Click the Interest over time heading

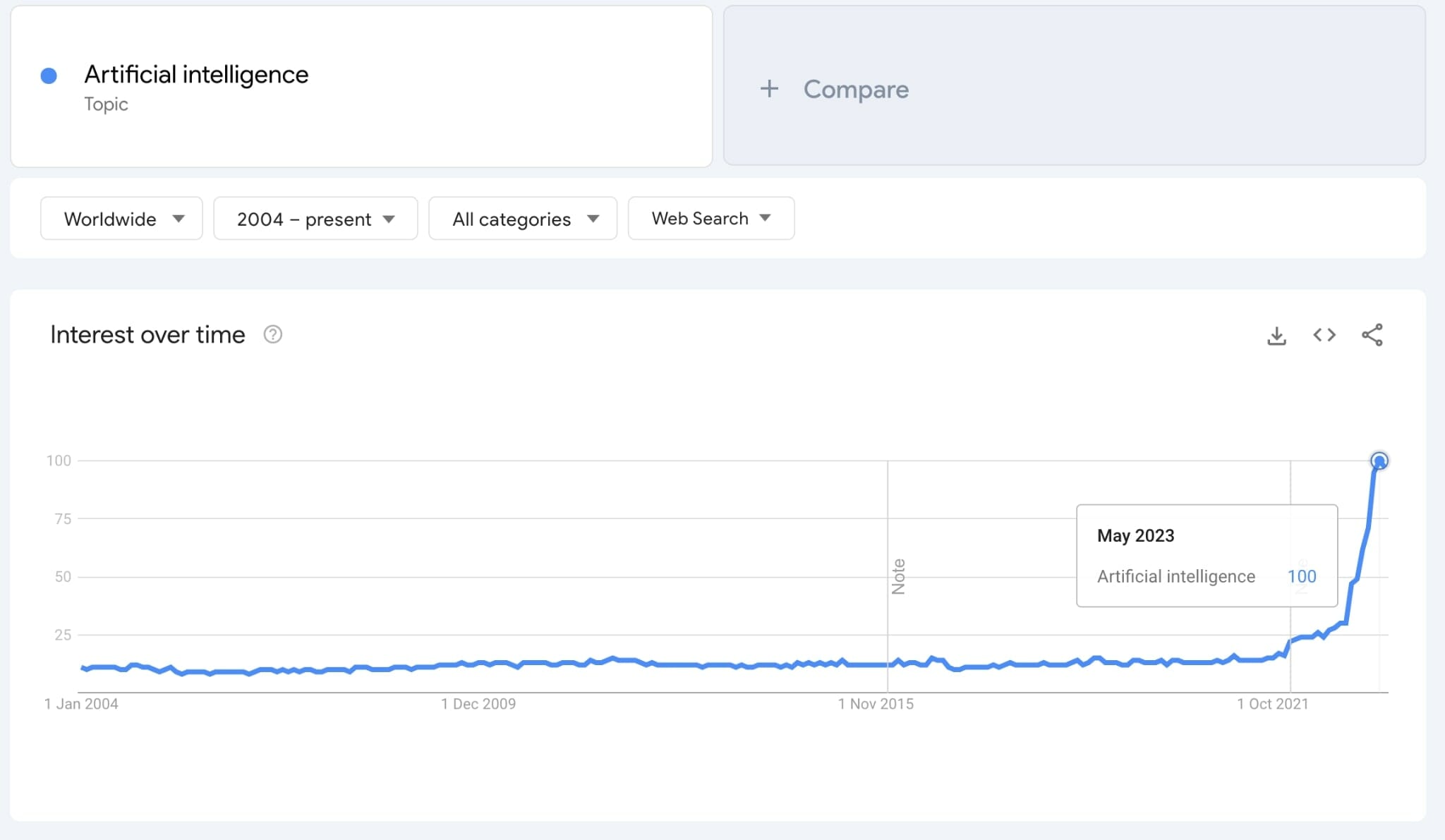147,335
